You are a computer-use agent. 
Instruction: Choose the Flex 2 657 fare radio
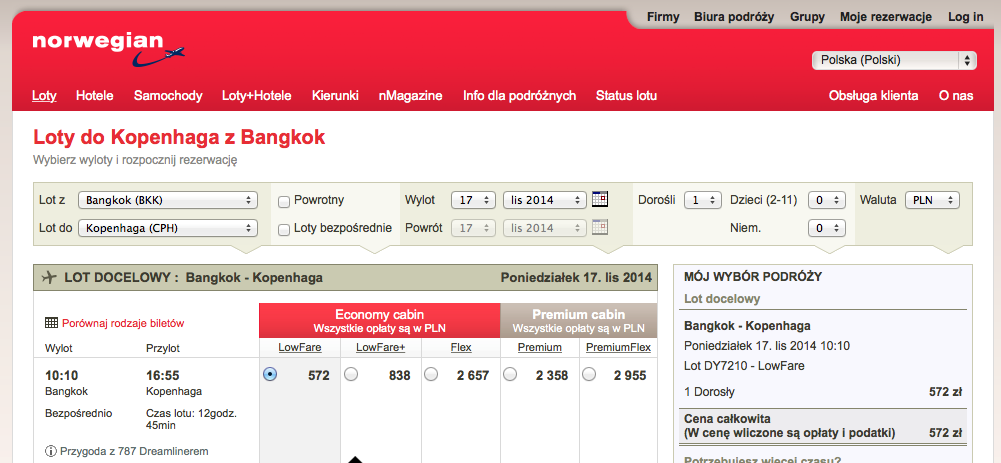pyautogui.click(x=431, y=375)
